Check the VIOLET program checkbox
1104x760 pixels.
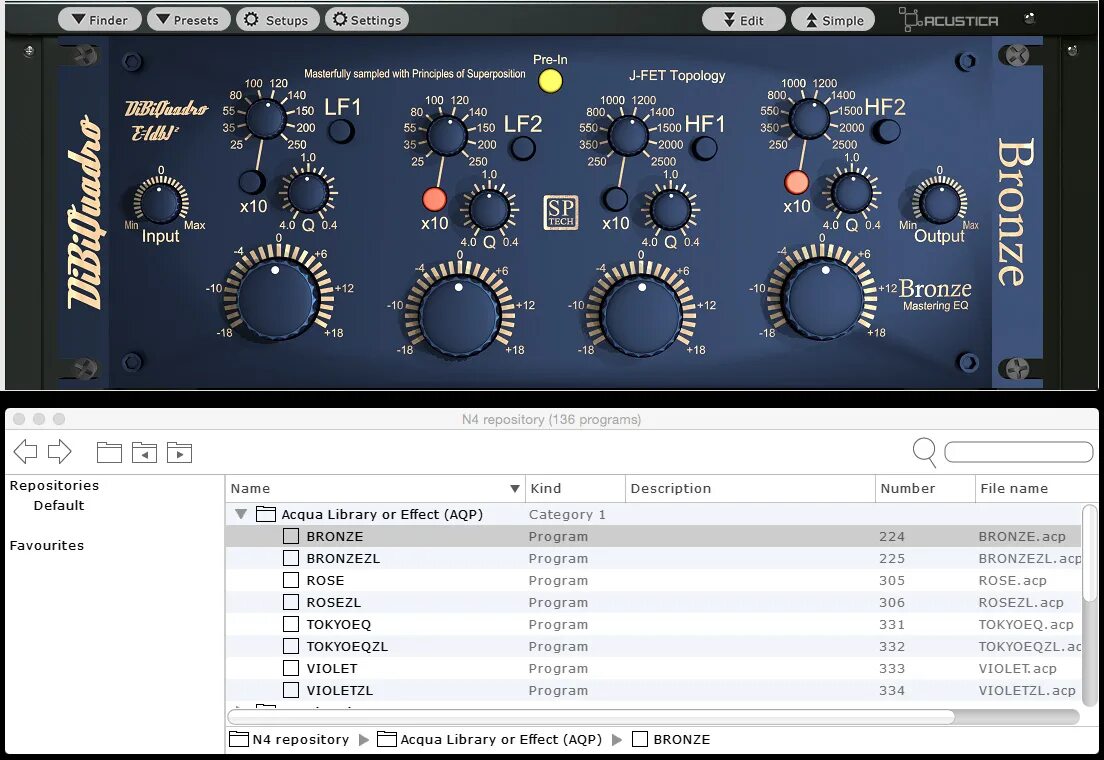pos(291,668)
